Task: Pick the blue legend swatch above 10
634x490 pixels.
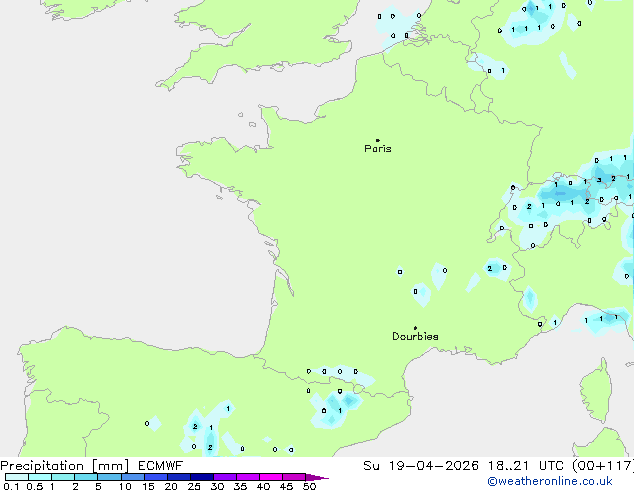Action: click(132, 477)
